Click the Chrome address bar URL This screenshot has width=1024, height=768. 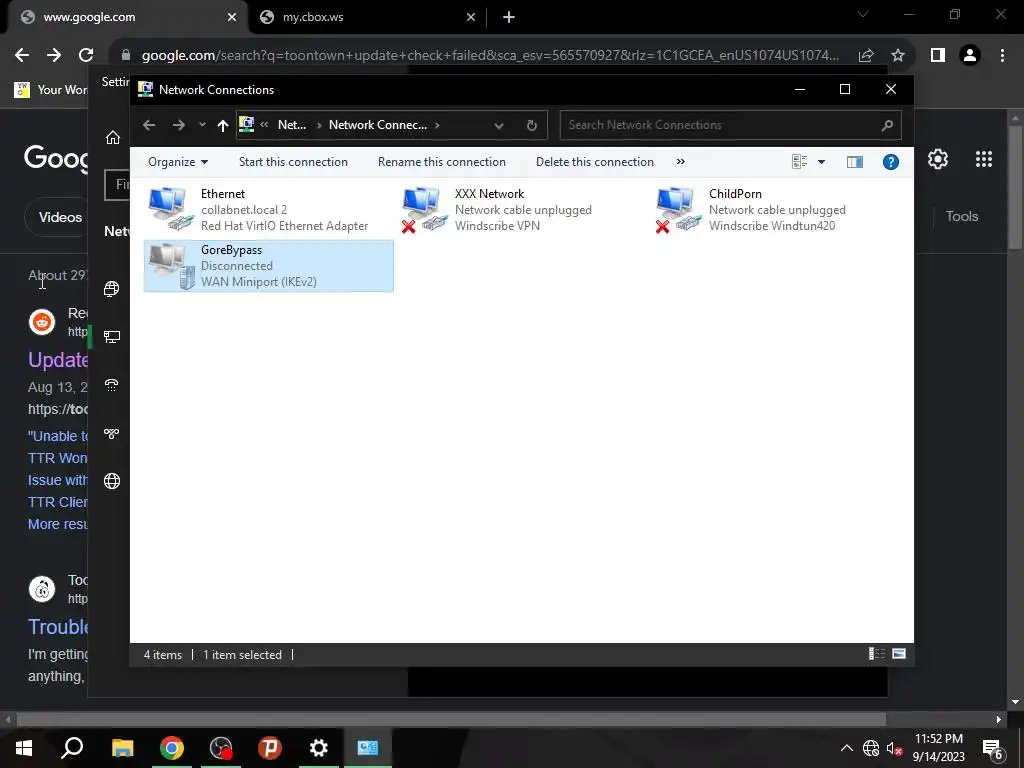(x=490, y=56)
